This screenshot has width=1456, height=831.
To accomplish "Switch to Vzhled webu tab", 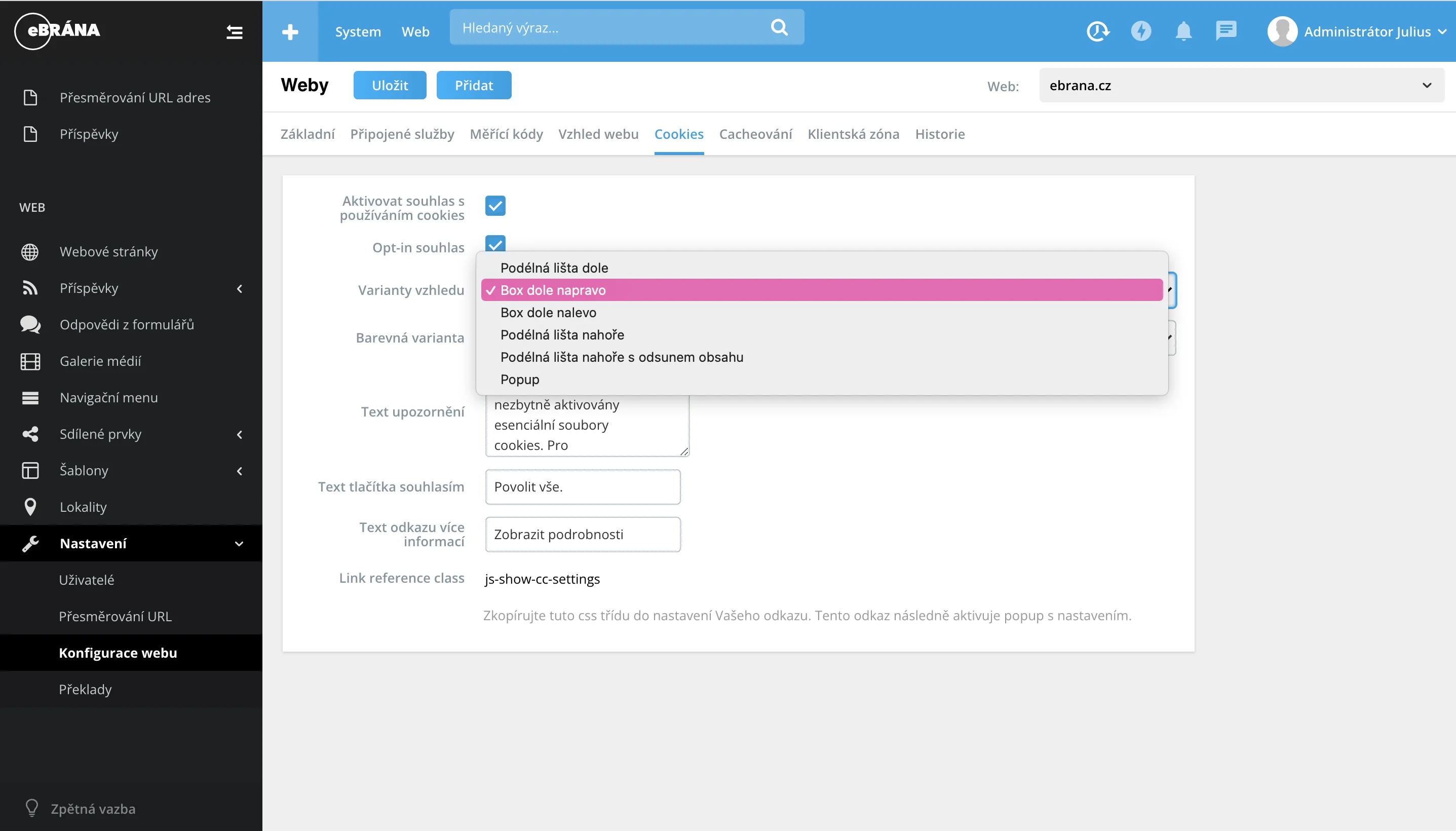I will (x=598, y=134).
